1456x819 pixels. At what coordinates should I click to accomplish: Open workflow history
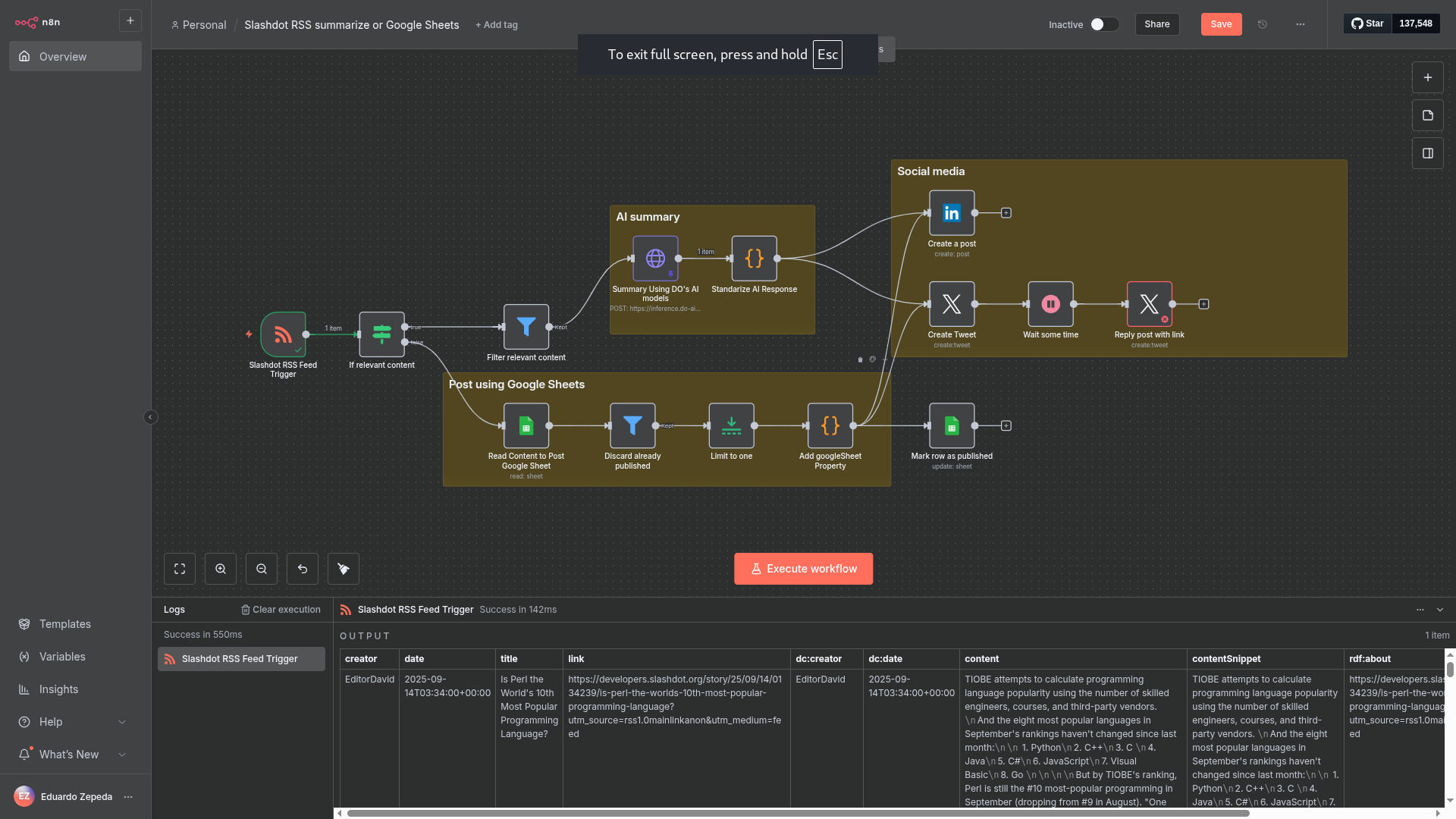[x=1263, y=24]
